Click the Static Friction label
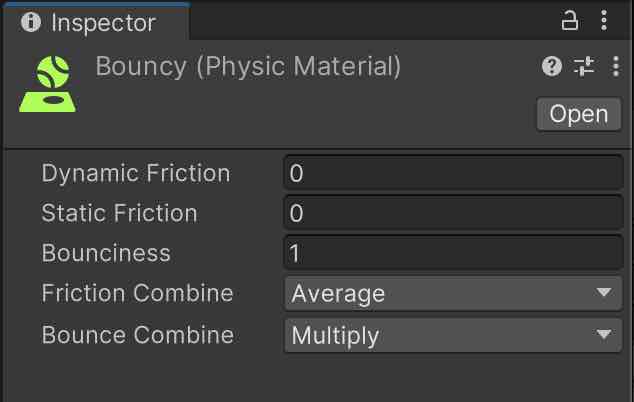This screenshot has height=402, width=634. (x=119, y=213)
